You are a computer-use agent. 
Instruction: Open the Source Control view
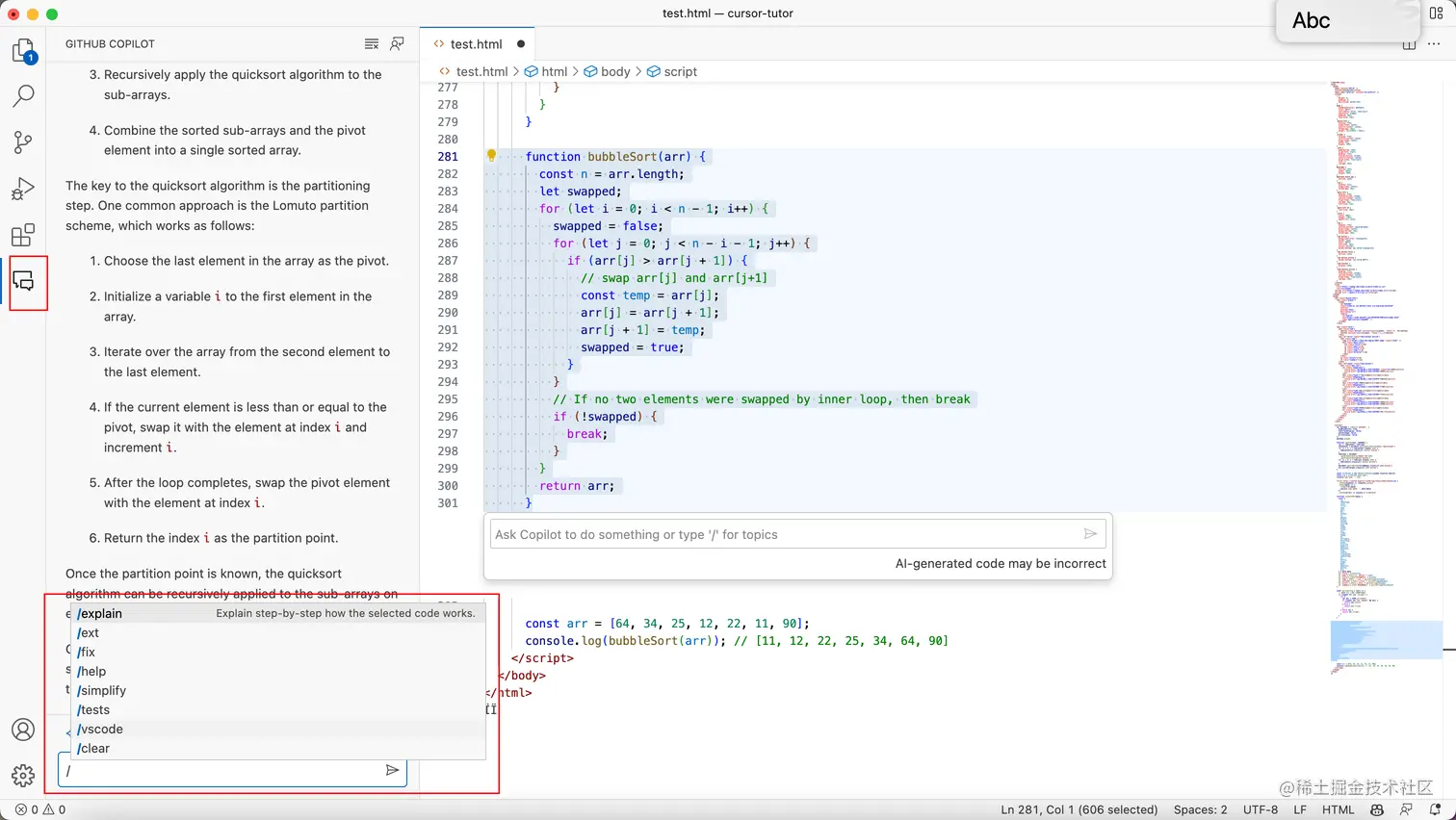point(23,142)
